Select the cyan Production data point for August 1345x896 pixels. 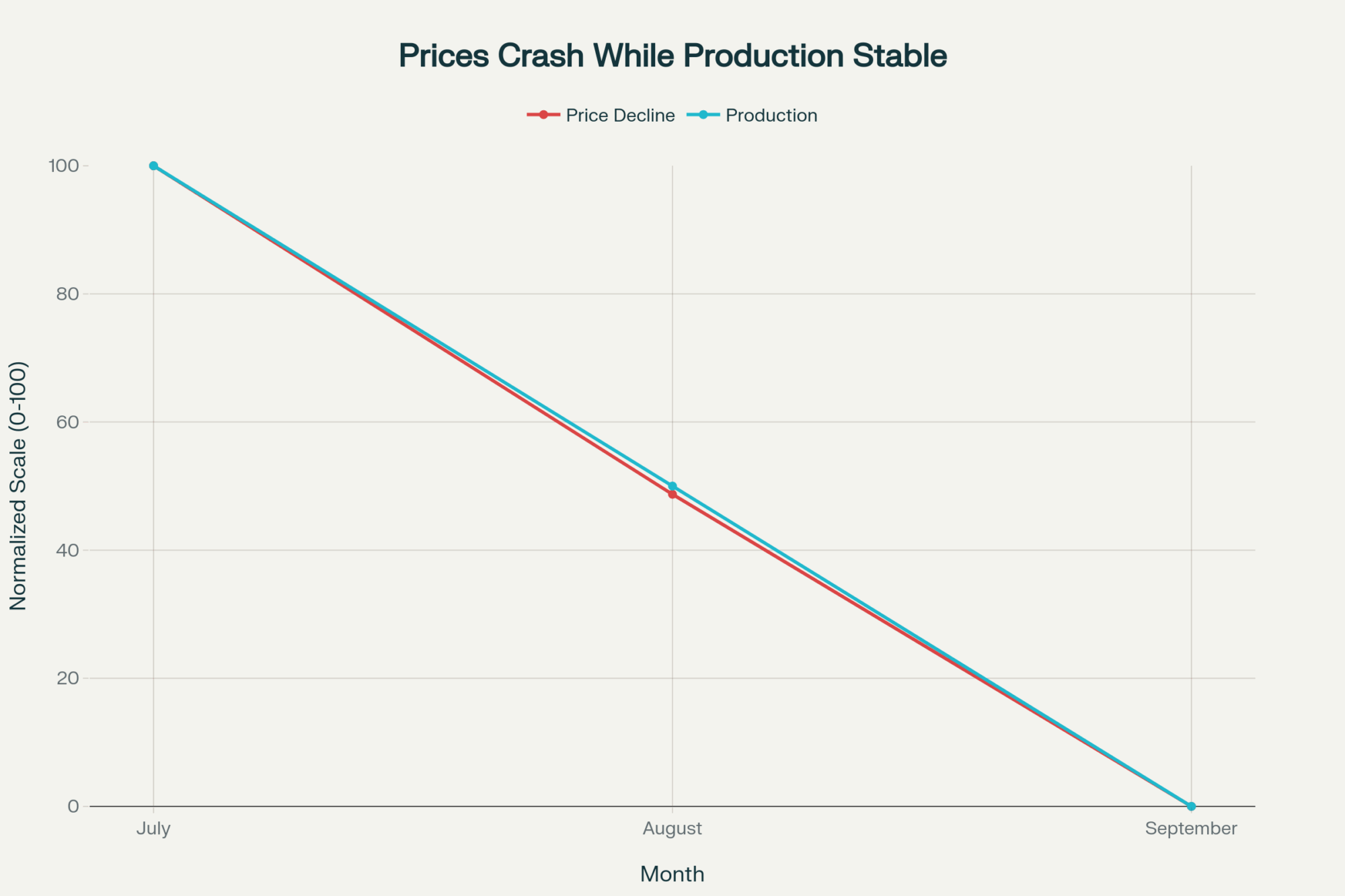click(x=672, y=485)
